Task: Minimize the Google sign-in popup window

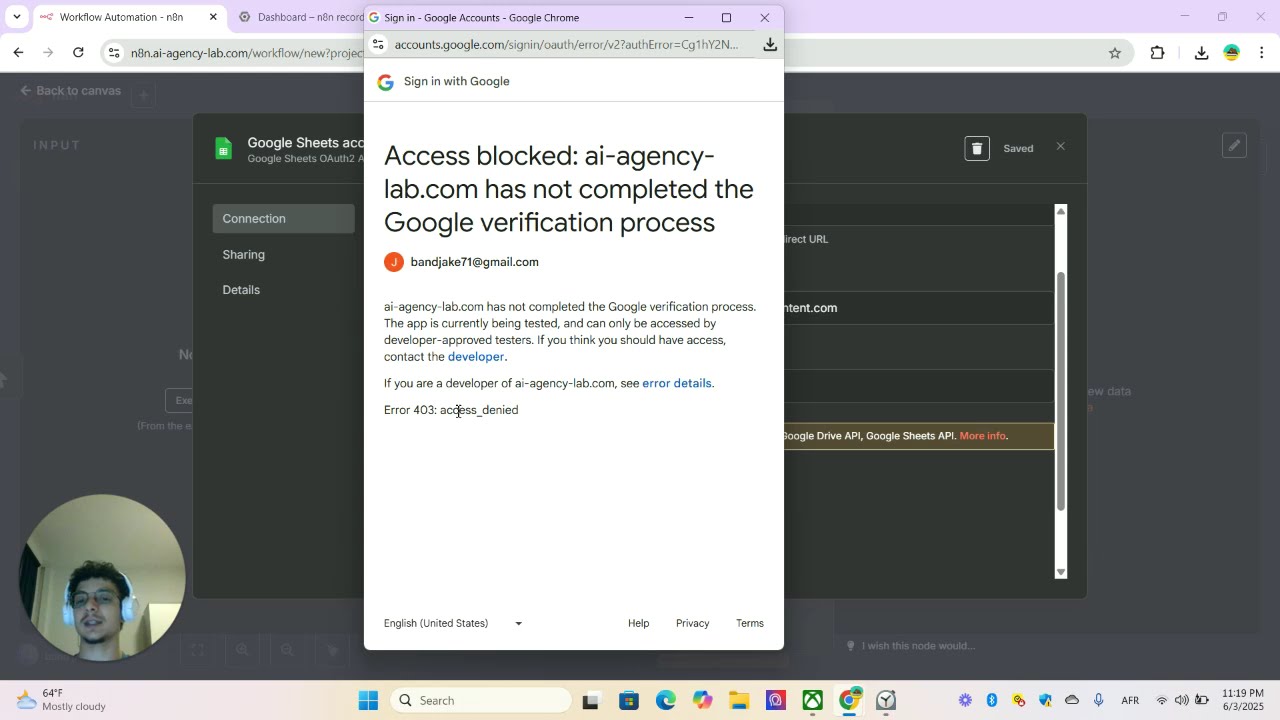Action: click(x=689, y=17)
